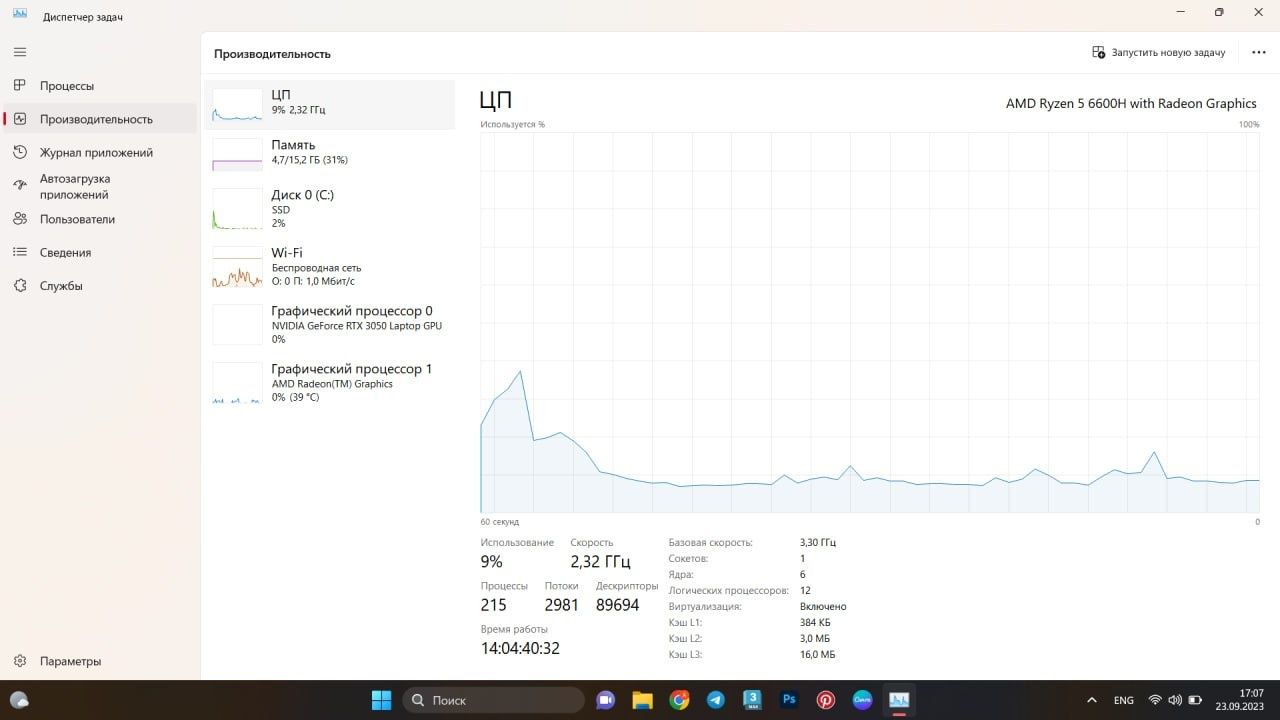Click the Дескрипторы count 89694

point(617,605)
